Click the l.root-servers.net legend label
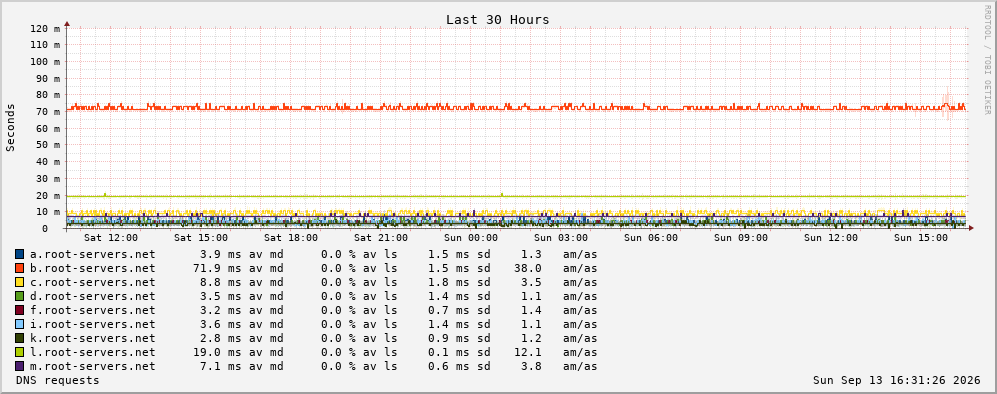The height and width of the screenshot is (394, 997). (x=93, y=352)
